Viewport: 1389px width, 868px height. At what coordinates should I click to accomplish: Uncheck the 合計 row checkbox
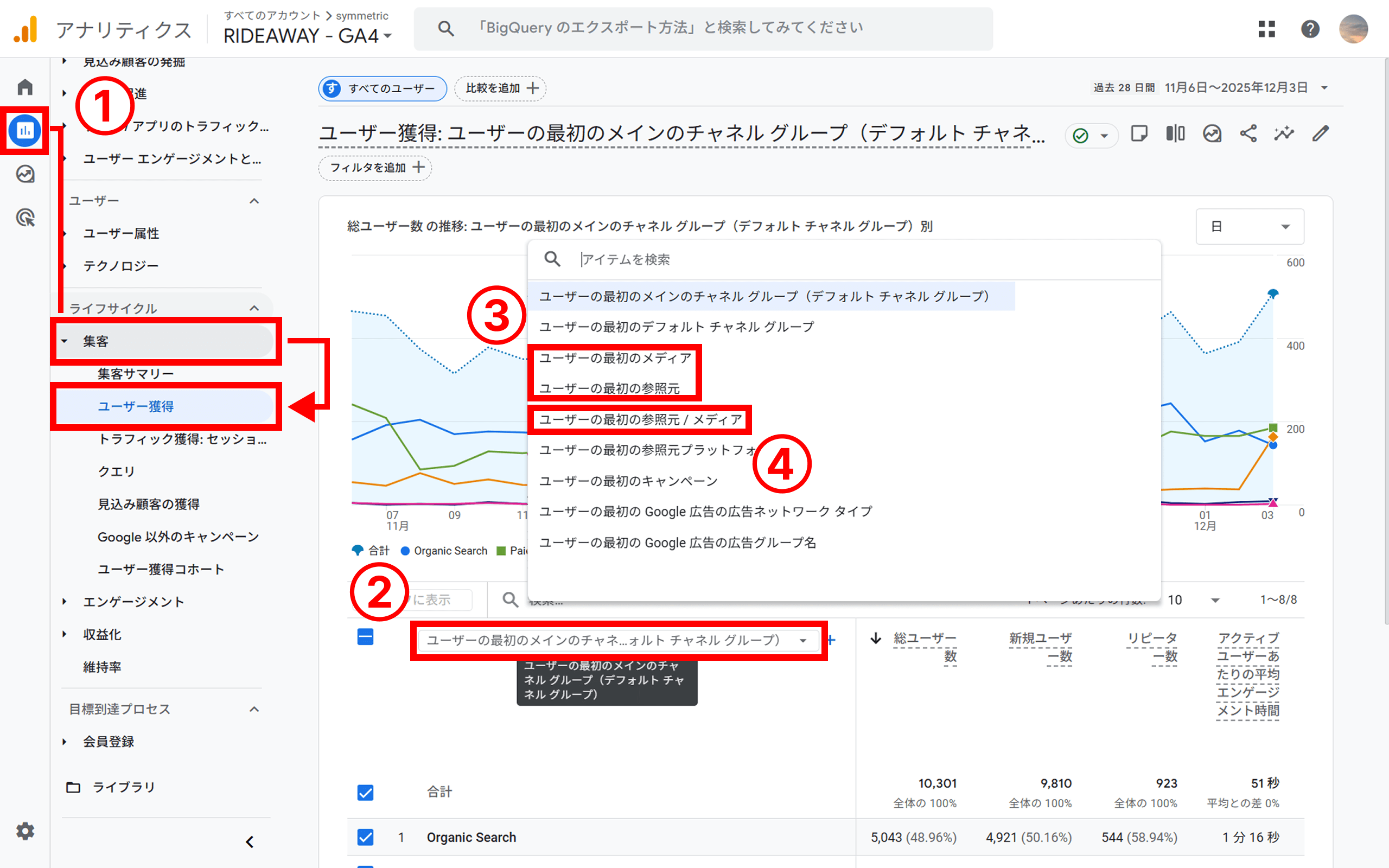(x=366, y=792)
